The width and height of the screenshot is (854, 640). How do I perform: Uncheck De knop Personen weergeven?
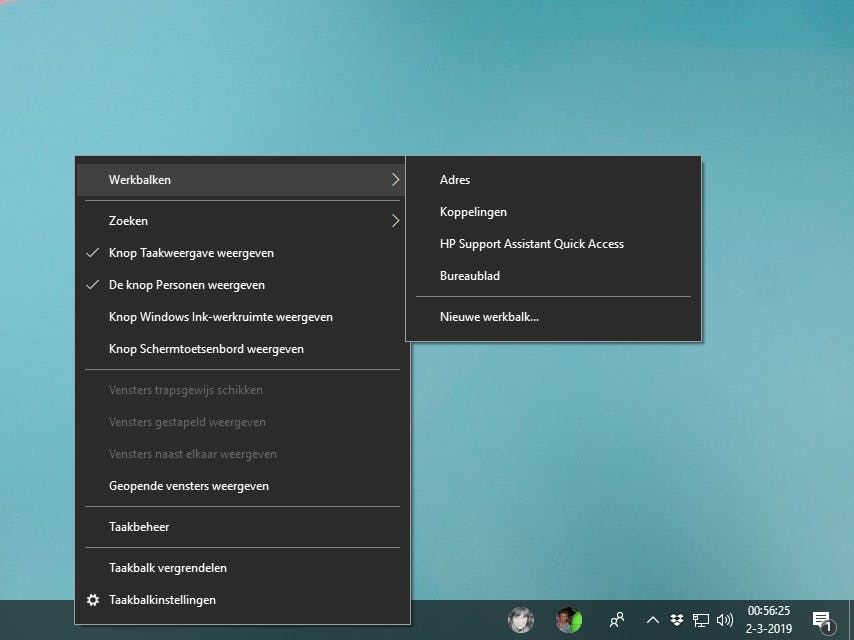click(187, 285)
